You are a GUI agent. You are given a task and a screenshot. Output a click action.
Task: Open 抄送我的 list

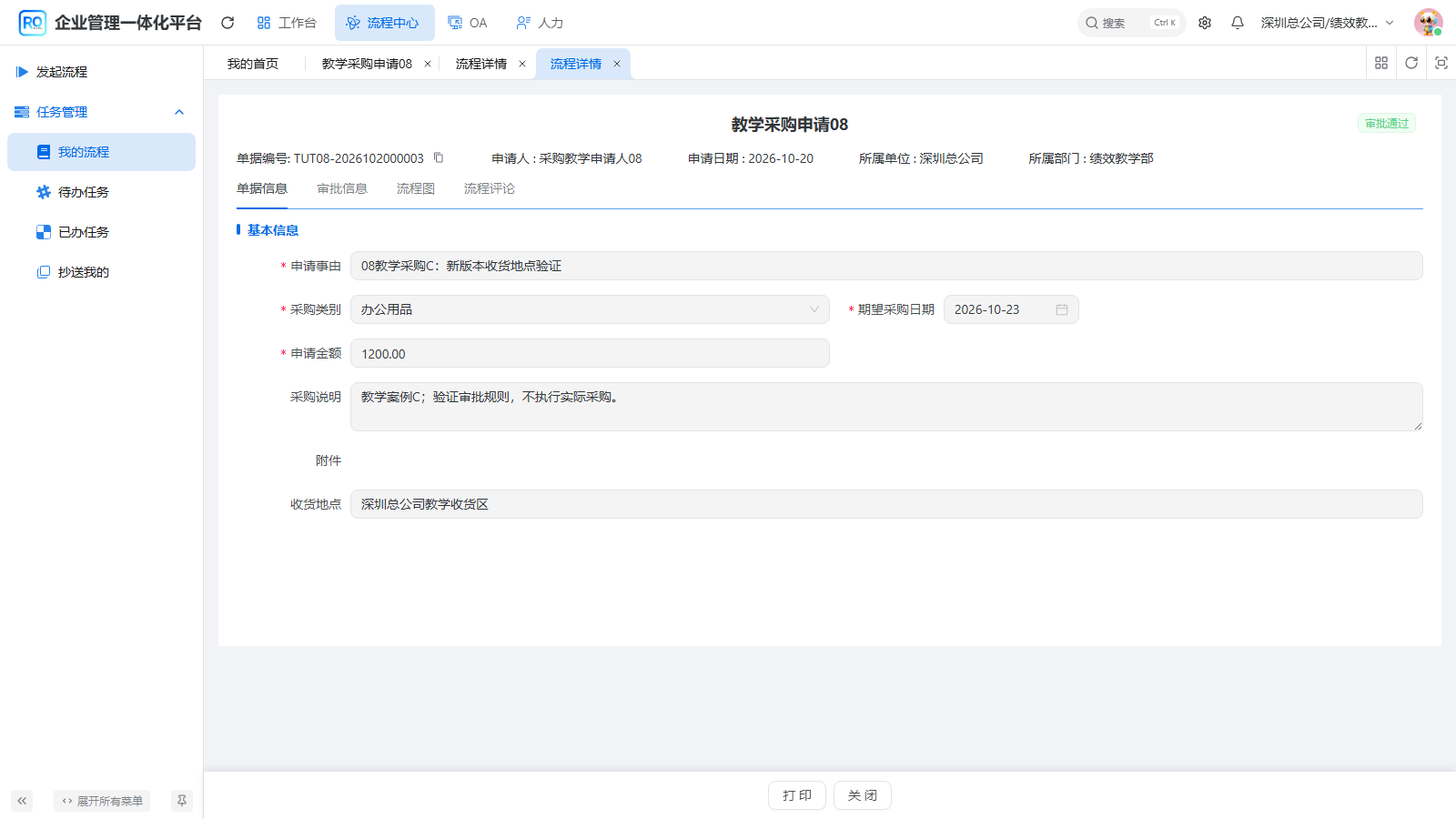tap(101, 272)
